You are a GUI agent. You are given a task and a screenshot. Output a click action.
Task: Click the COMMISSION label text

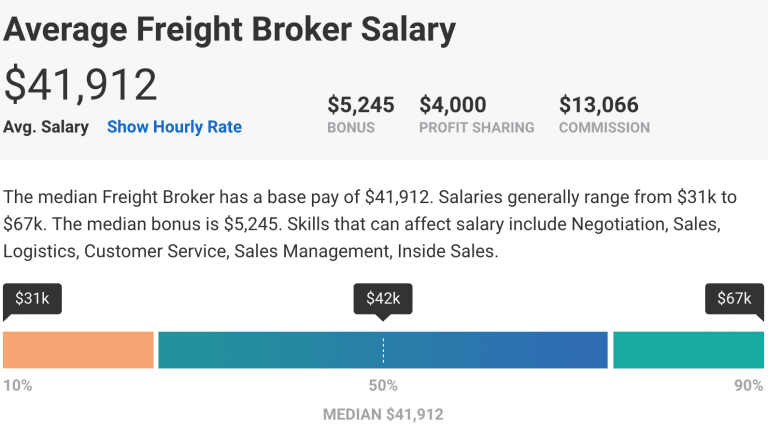[x=604, y=128]
